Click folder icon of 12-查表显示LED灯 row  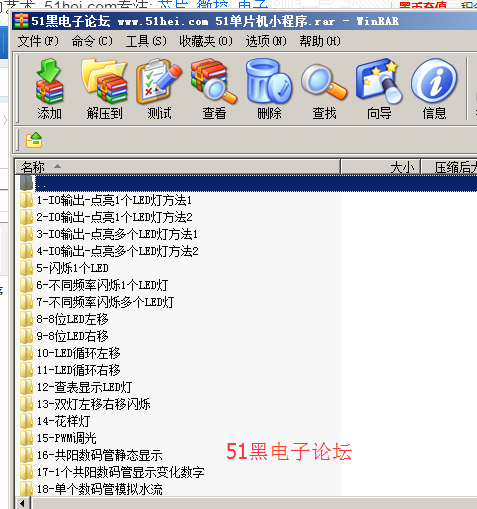pos(26,387)
